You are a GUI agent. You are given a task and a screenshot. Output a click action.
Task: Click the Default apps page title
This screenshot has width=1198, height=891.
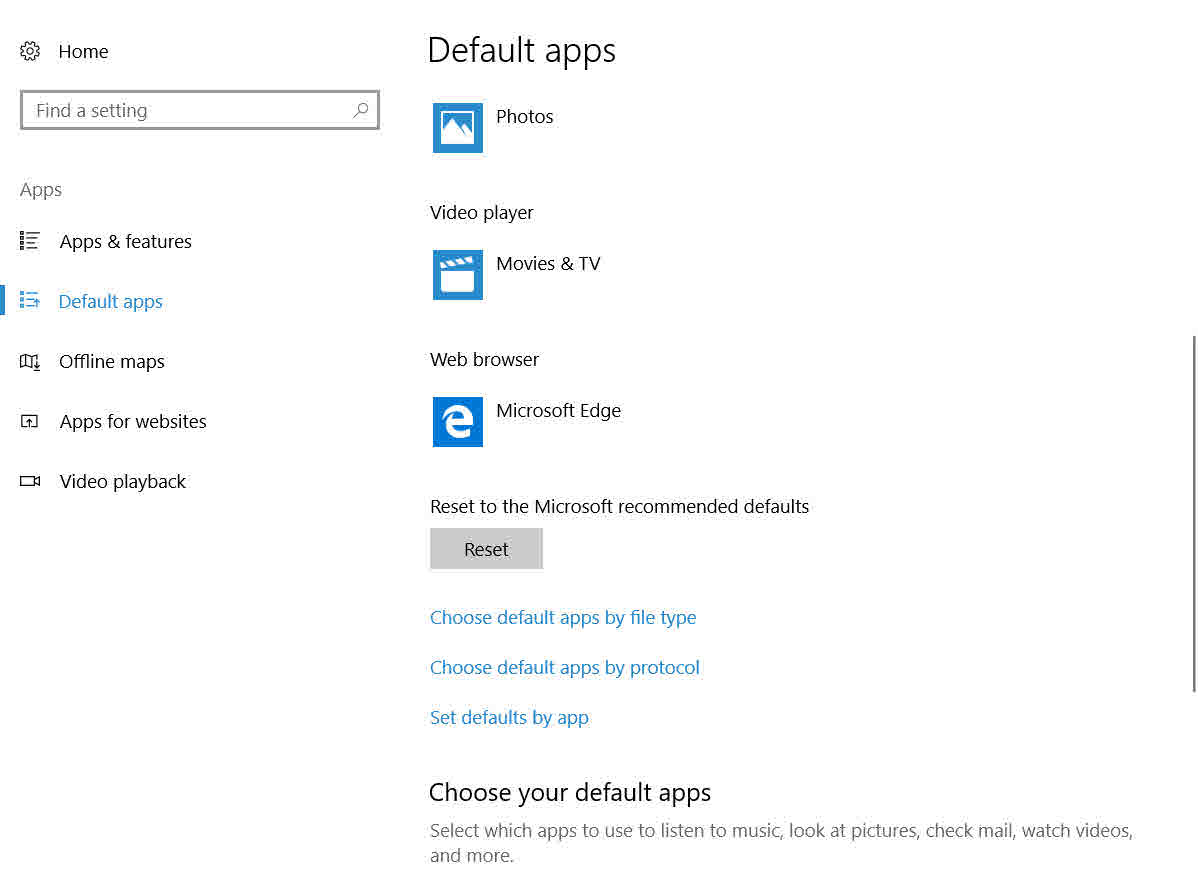[521, 51]
